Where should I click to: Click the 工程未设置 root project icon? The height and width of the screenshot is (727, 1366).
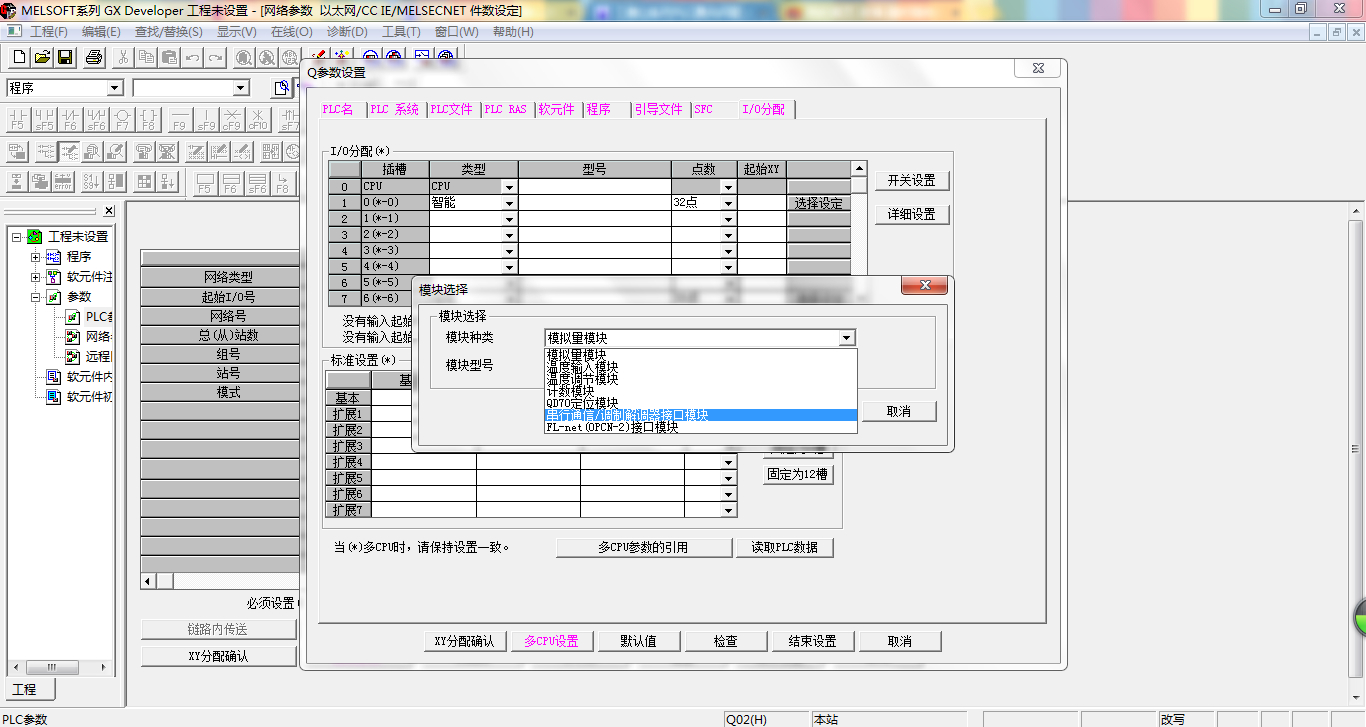35,237
